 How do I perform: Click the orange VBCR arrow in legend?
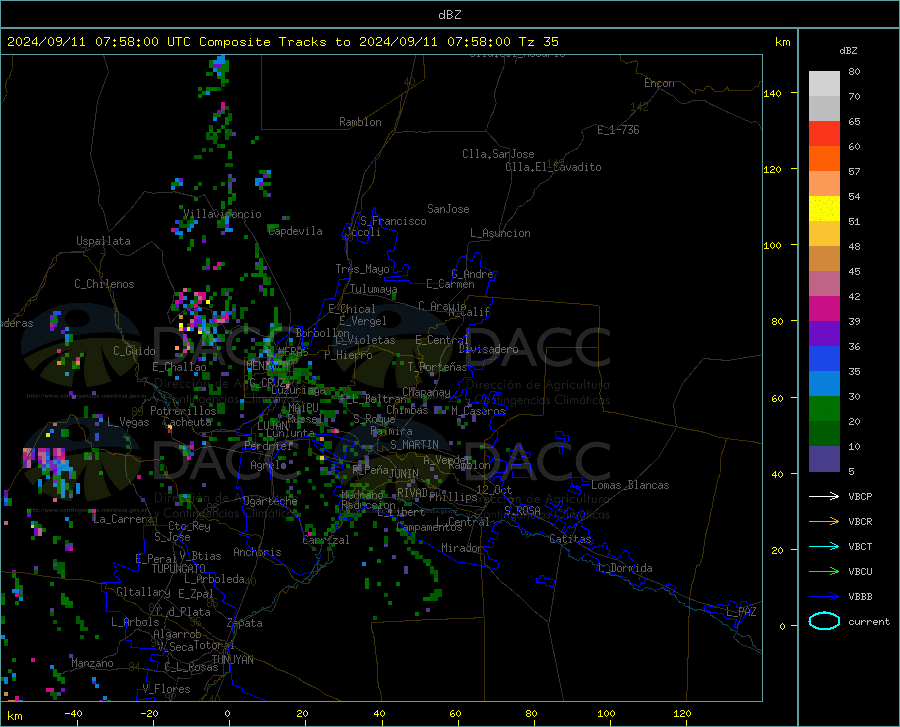click(x=824, y=522)
